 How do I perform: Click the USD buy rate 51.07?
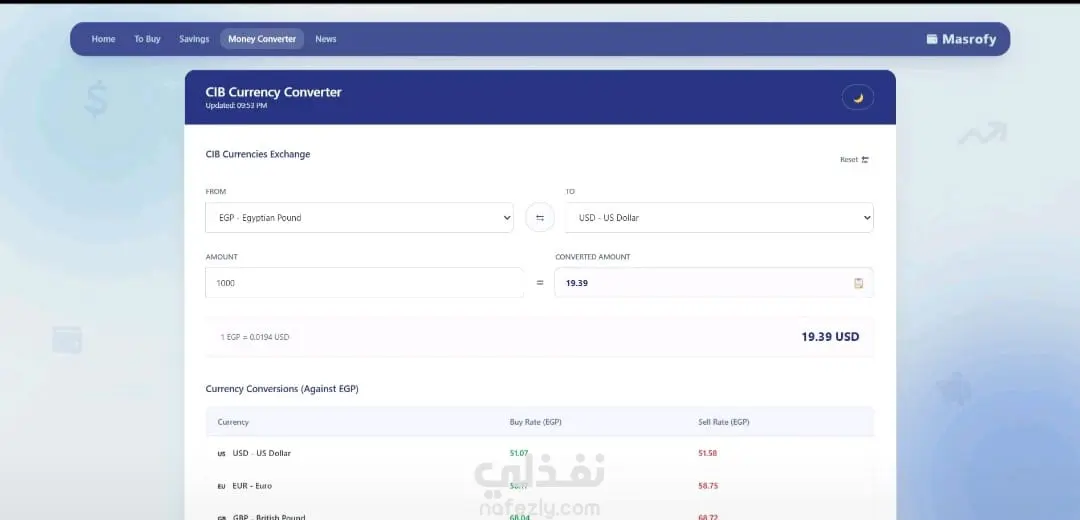coord(519,453)
